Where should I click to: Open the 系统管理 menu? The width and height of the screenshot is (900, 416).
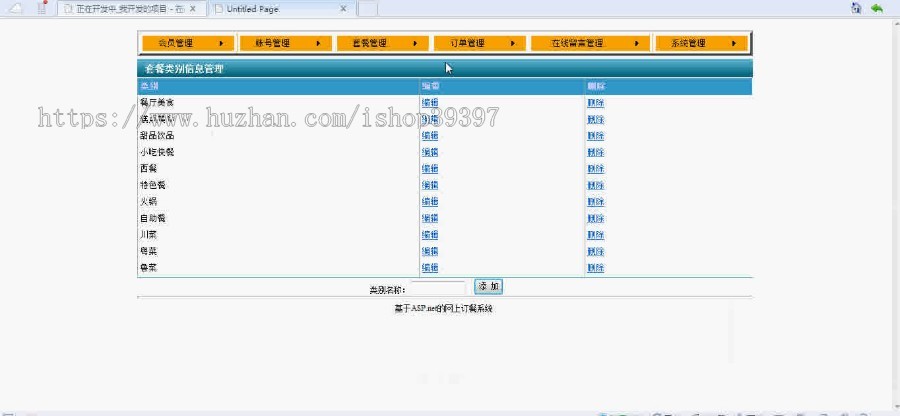tap(701, 43)
